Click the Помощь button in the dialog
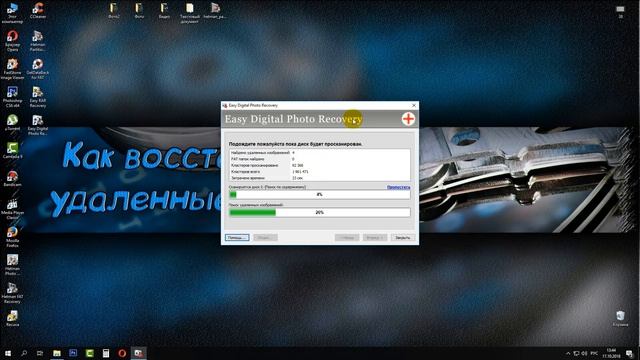 coord(237,238)
